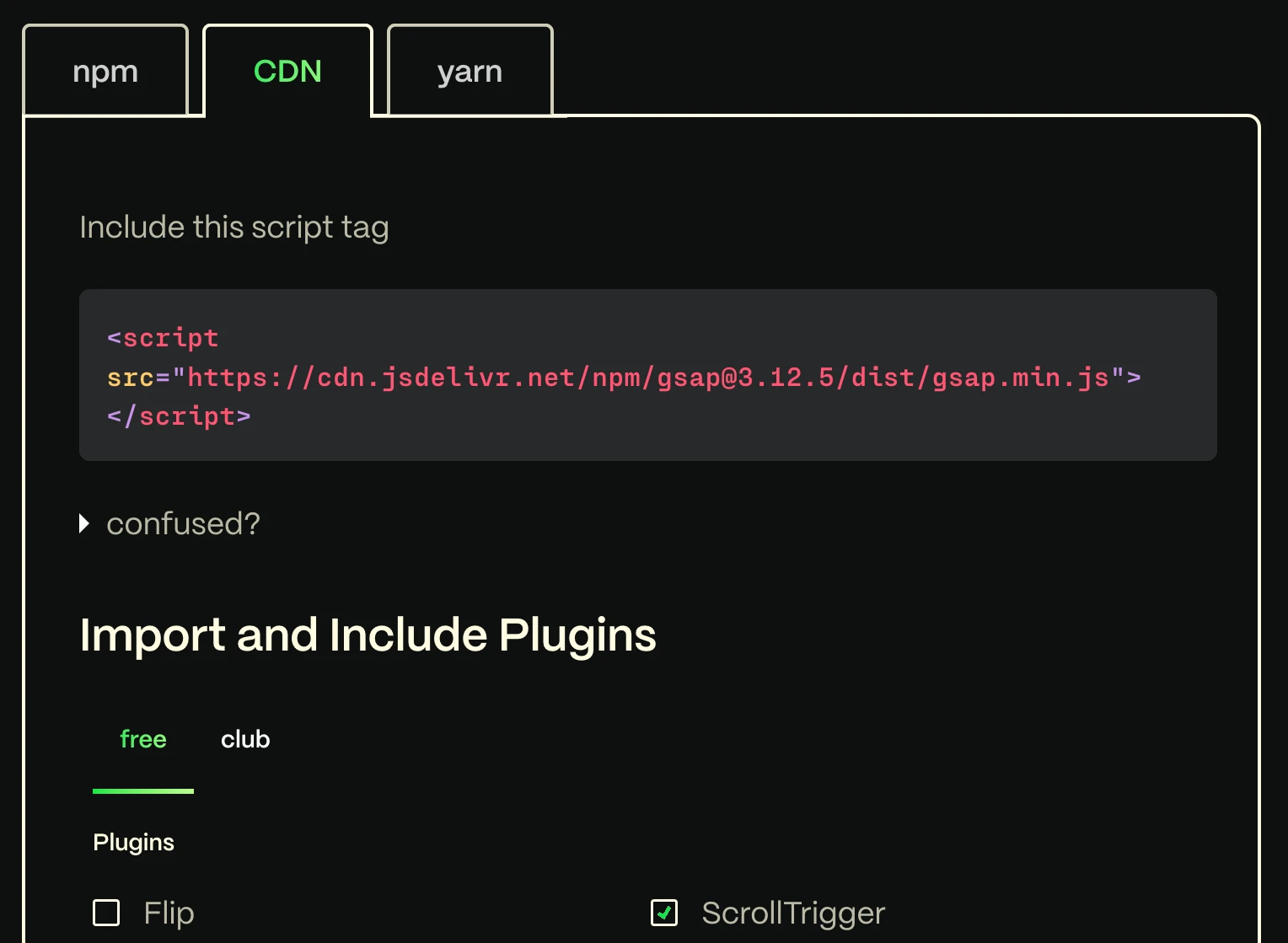This screenshot has height=943, width=1288.
Task: Open the yarn tab
Action: (470, 71)
